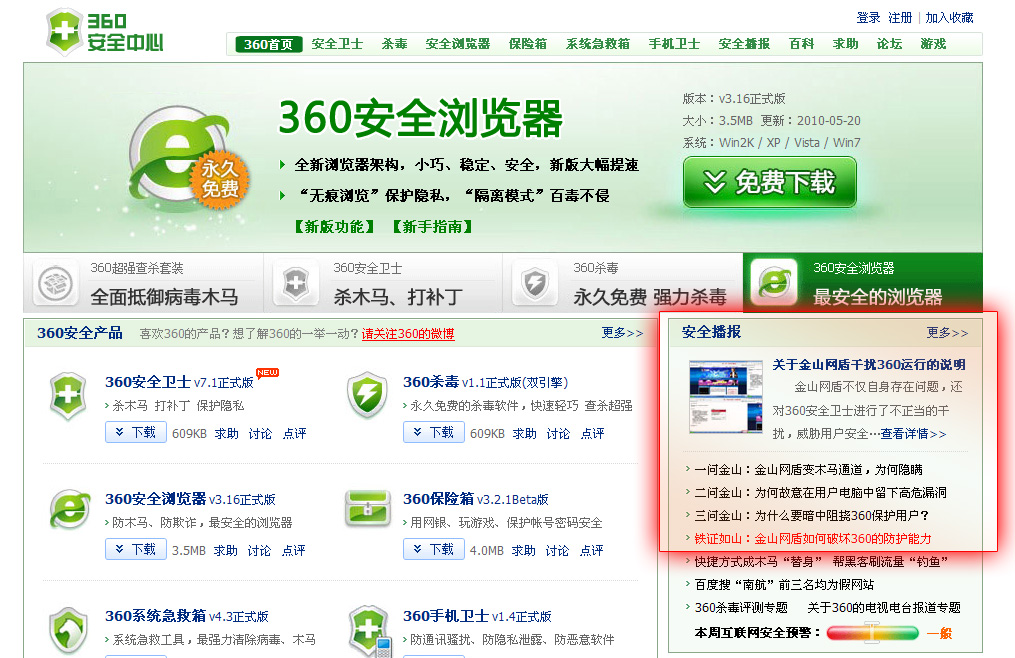Click 求助 link under 360安全卫士
Image resolution: width=1015 pixels, height=658 pixels.
click(x=227, y=433)
